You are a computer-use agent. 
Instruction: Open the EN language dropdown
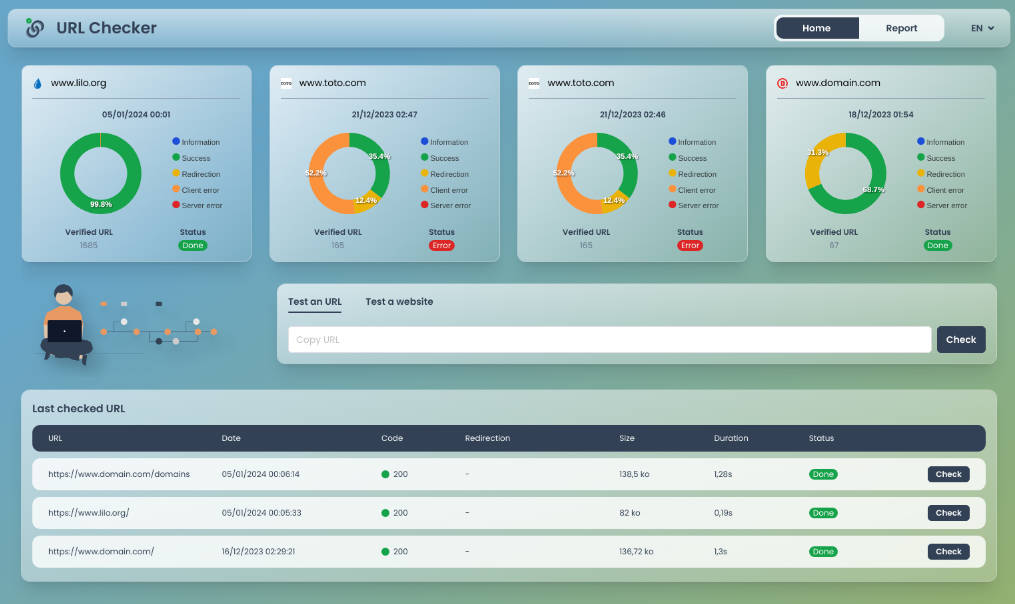[982, 28]
